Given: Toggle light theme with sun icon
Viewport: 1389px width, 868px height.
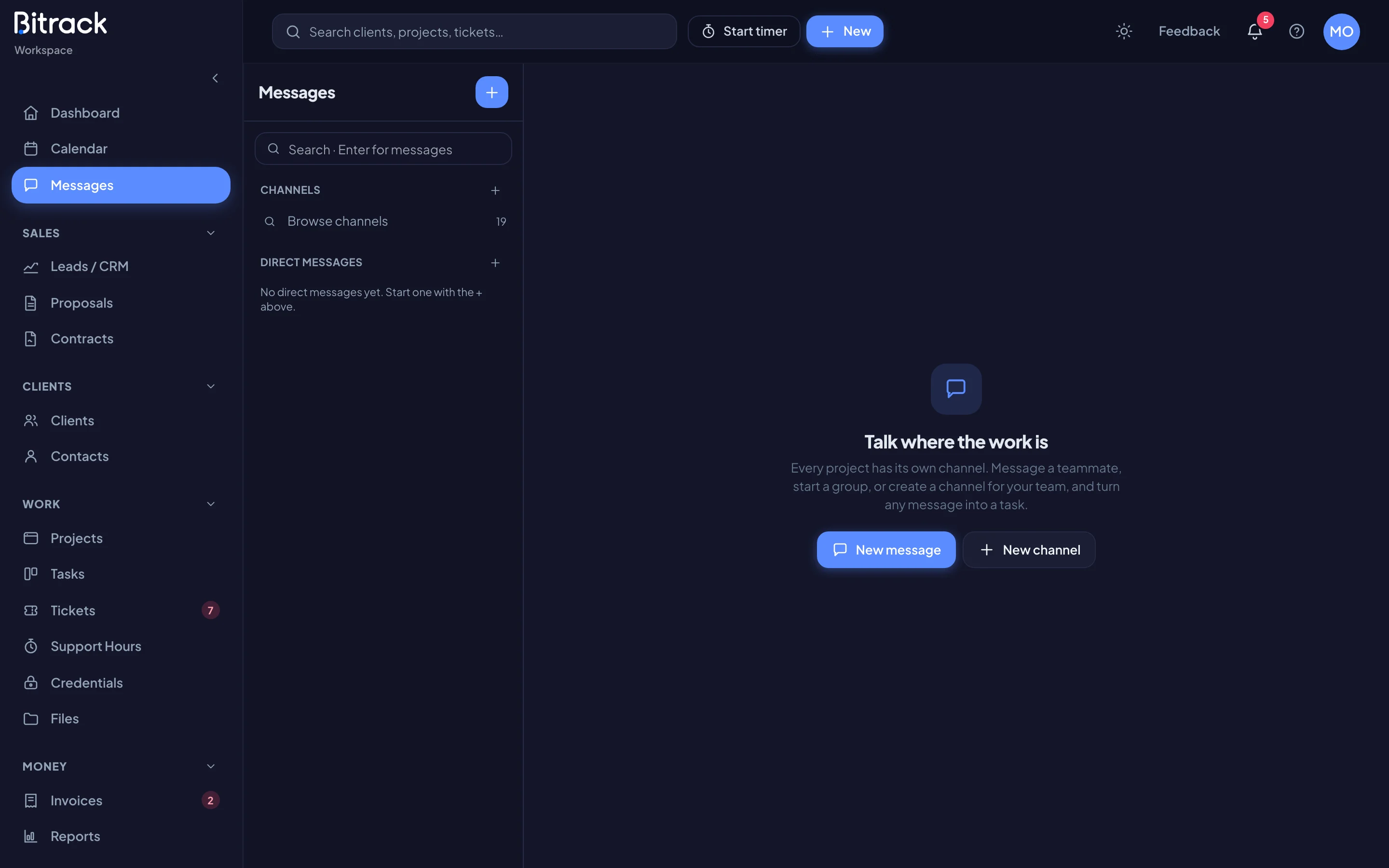Looking at the screenshot, I should 1124,31.
